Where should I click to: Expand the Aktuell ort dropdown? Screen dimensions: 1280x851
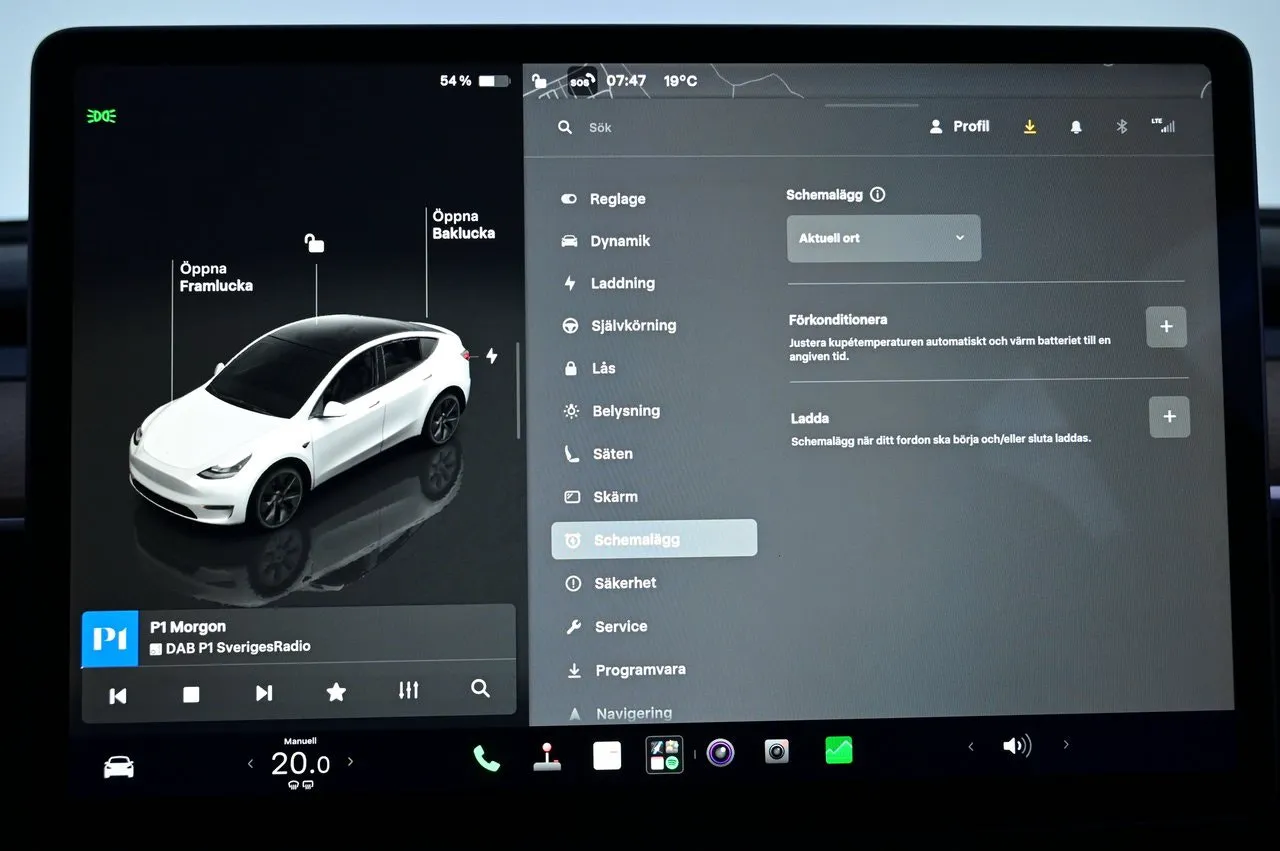tap(884, 238)
